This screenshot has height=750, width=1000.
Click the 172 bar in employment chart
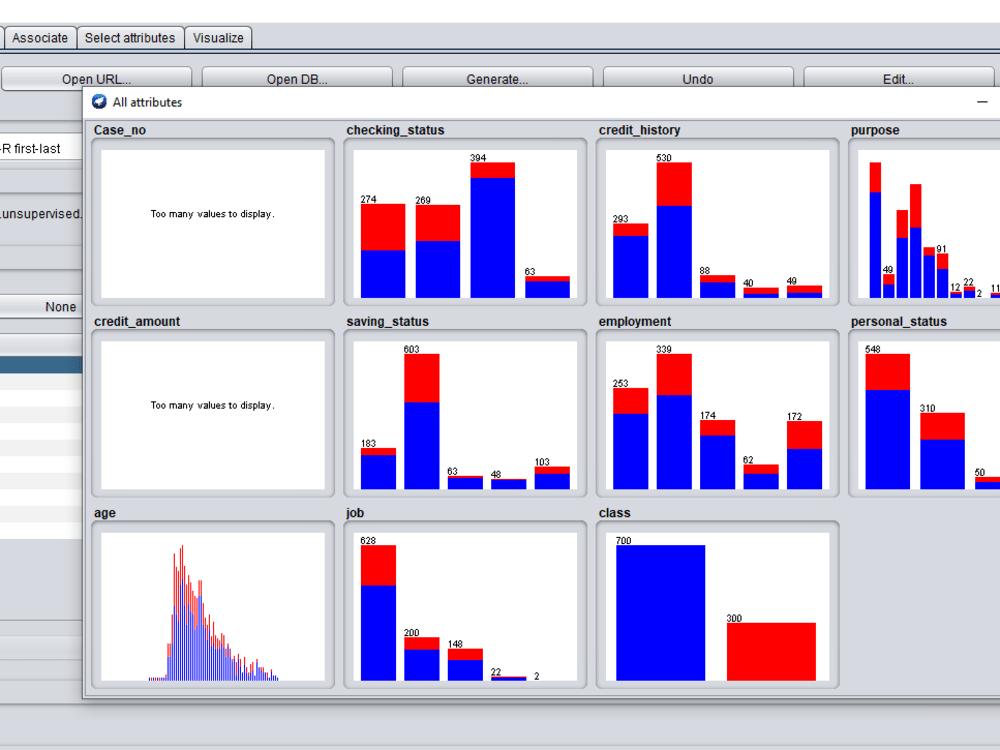(x=804, y=455)
